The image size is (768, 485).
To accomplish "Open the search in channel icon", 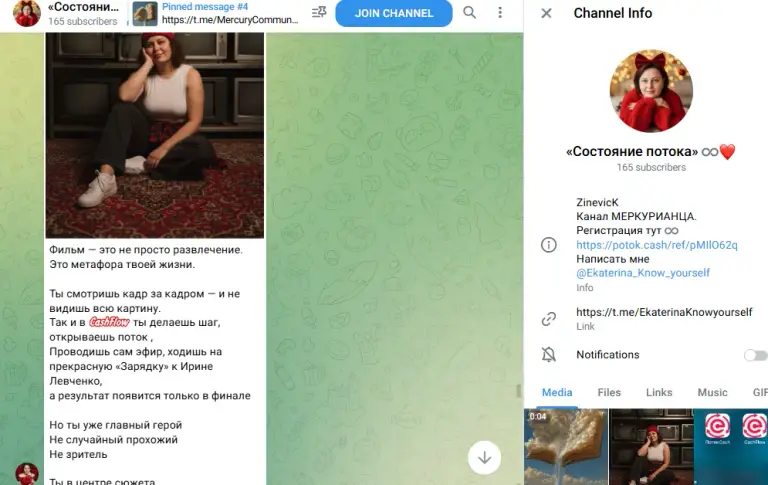I will [469, 13].
